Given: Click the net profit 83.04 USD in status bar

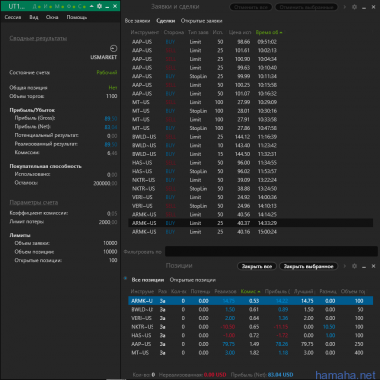Looking at the screenshot, I should pyautogui.click(x=280, y=375).
